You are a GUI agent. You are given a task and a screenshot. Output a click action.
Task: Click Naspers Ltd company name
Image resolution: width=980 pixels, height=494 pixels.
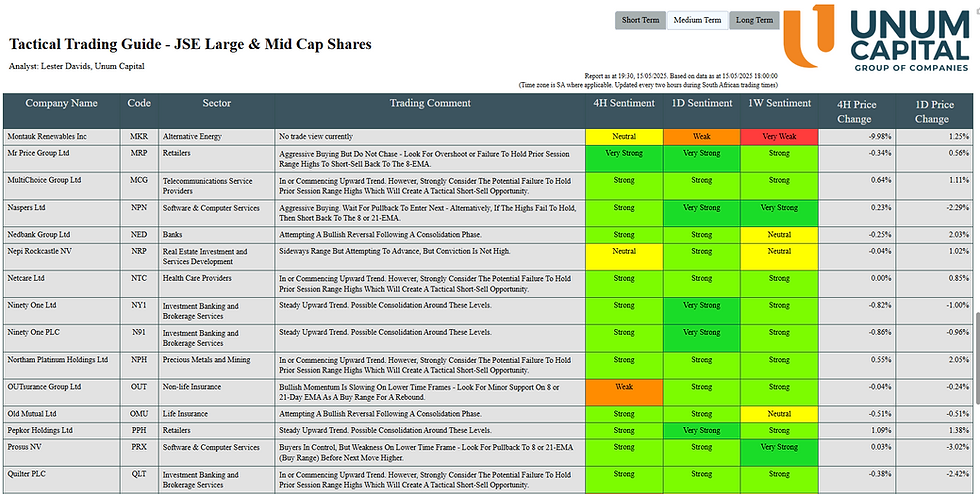(x=26, y=207)
